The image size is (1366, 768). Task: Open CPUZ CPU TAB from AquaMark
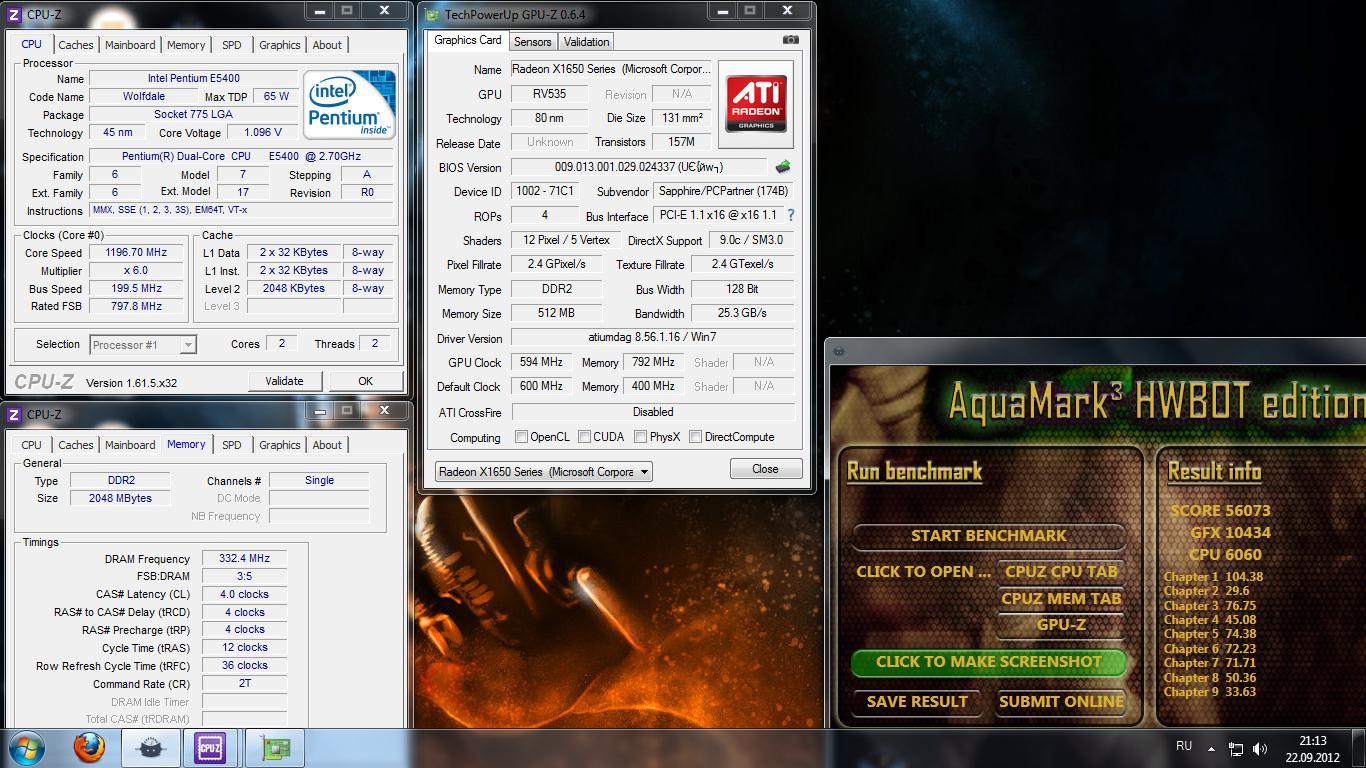click(x=1061, y=572)
